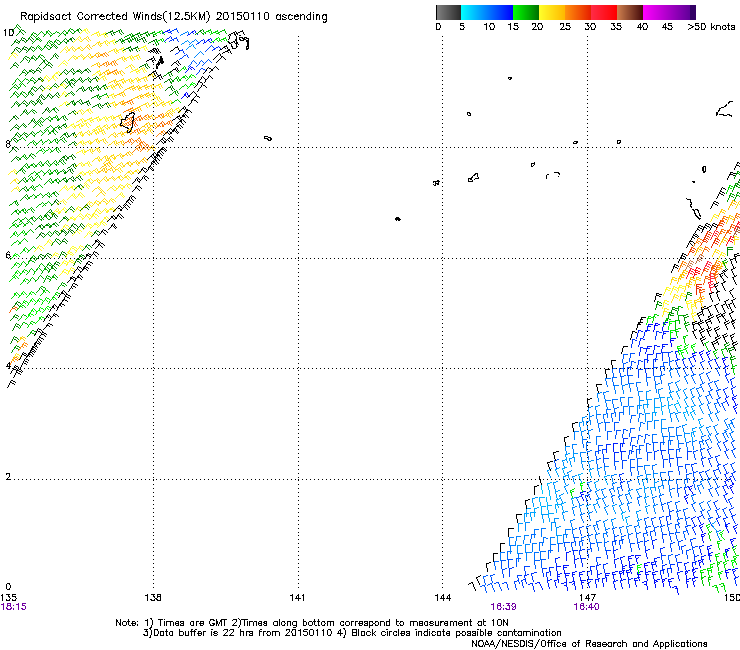Click the '8' latitude axis label
The width and height of the screenshot is (740, 650).
point(8,144)
